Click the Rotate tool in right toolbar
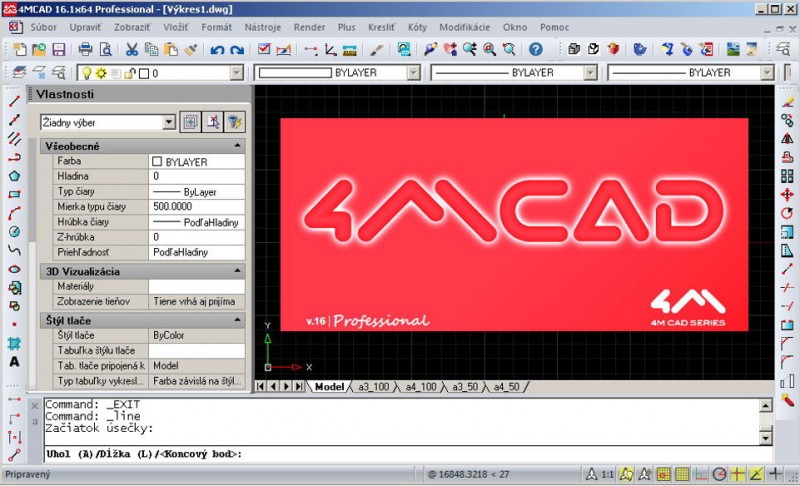The width and height of the screenshot is (800, 486). [787, 213]
